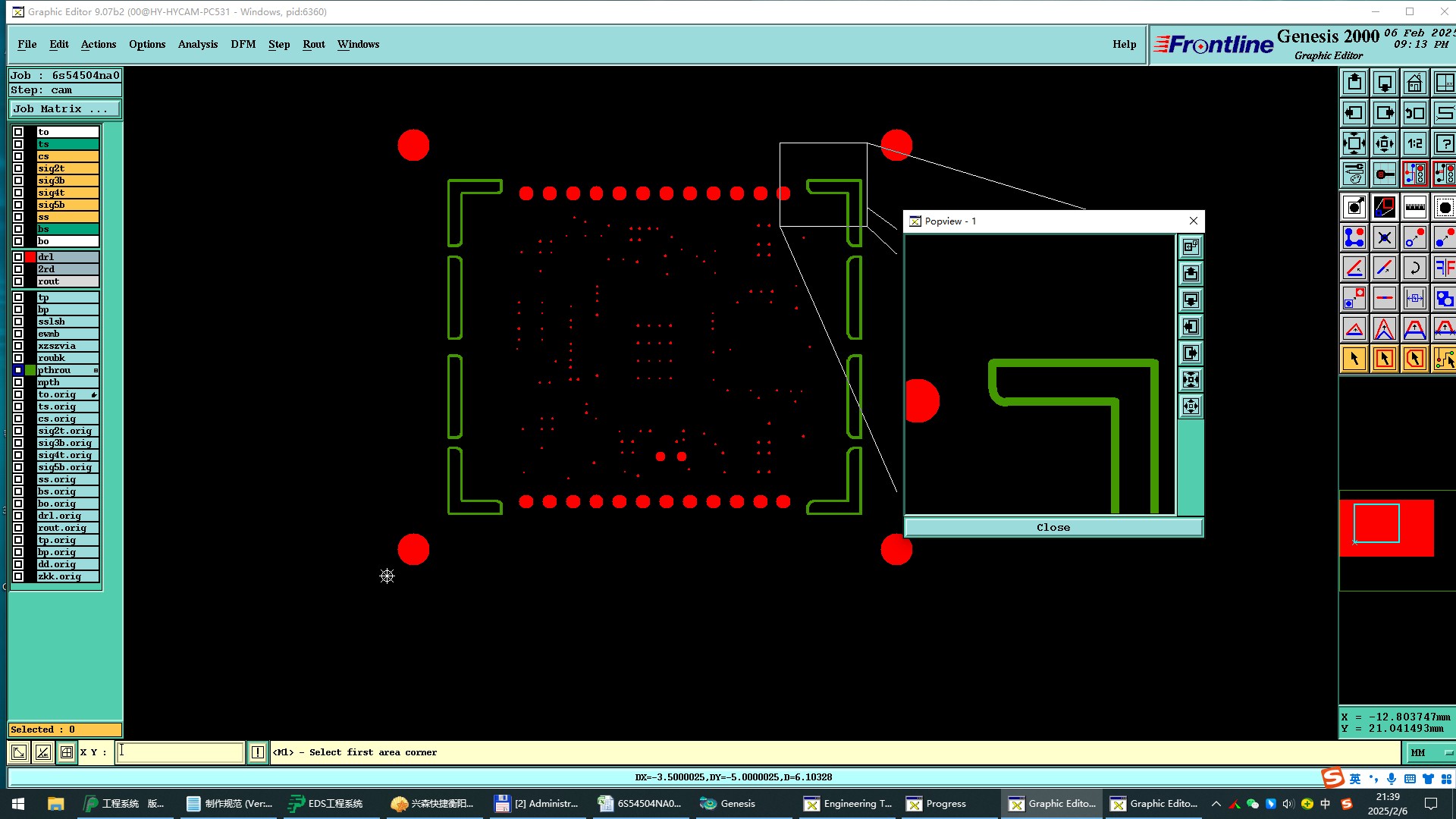
Task: Open the Job Matrix selector
Action: 64,109
